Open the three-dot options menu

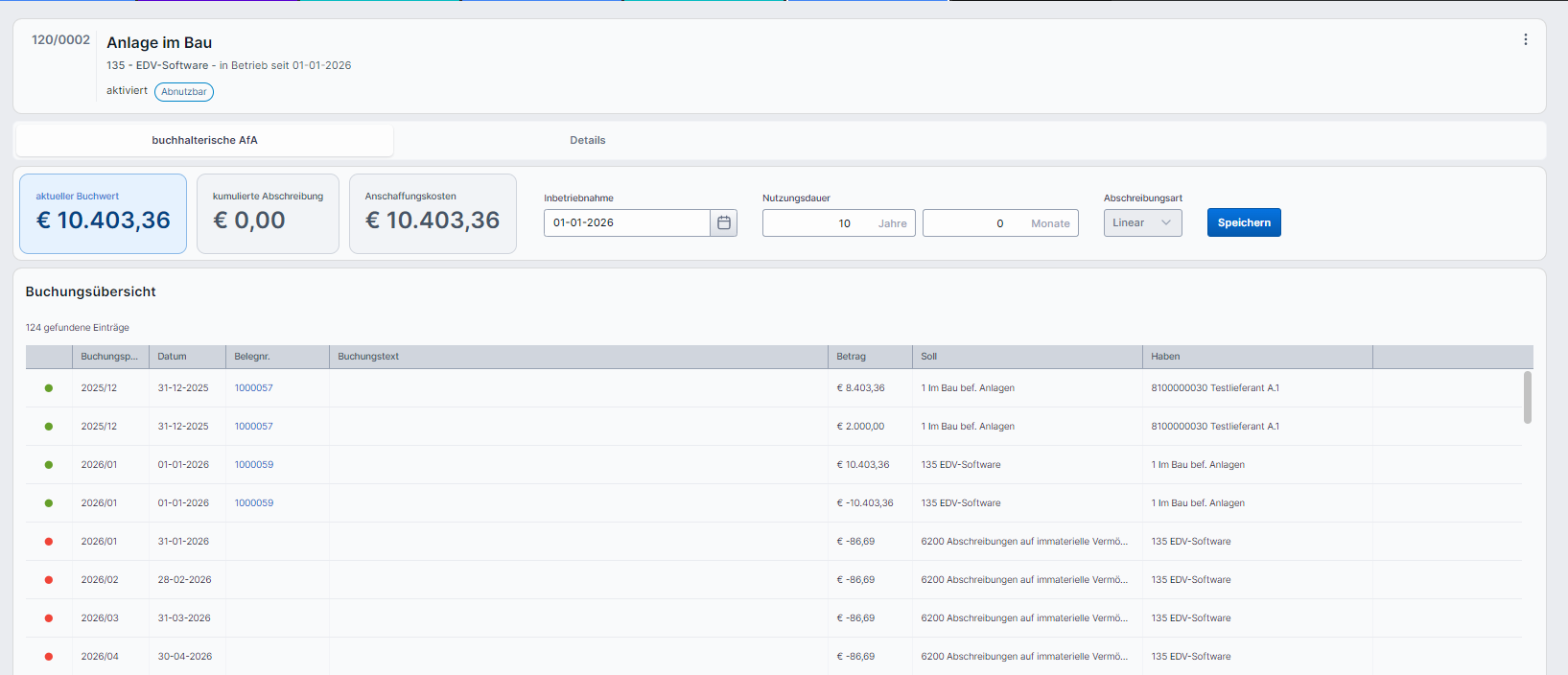click(1525, 39)
